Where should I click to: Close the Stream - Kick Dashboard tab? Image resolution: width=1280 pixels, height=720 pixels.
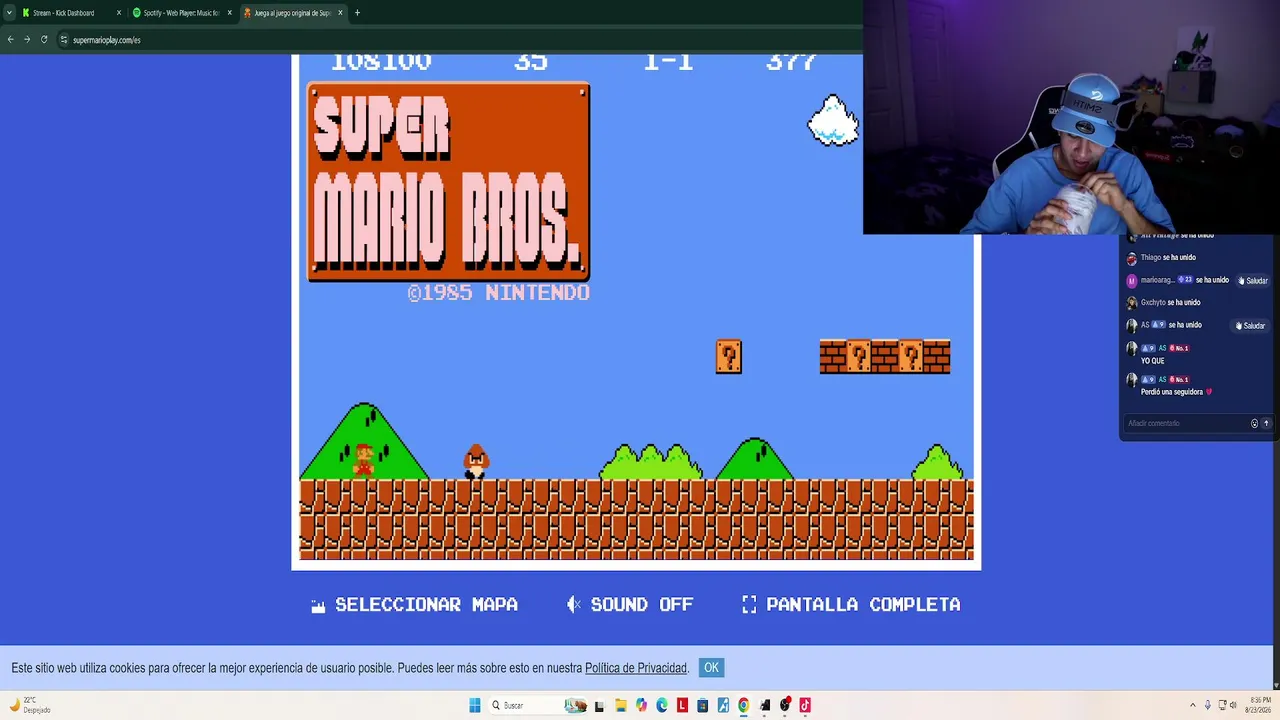pos(119,13)
